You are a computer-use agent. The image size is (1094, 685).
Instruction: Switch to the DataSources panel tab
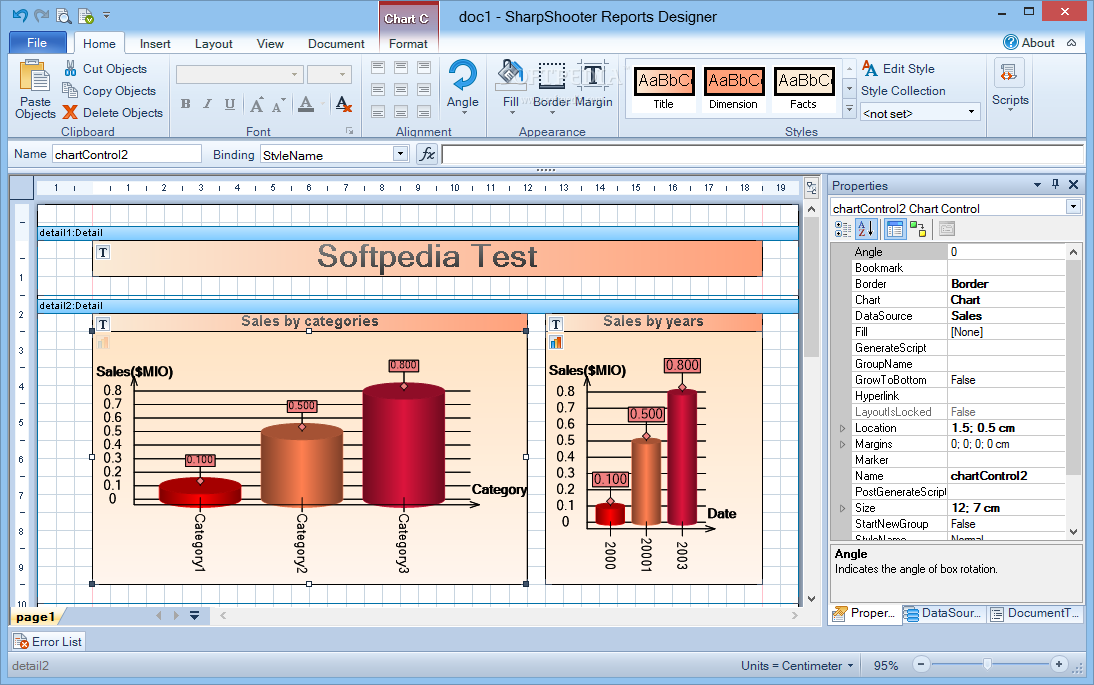(943, 613)
